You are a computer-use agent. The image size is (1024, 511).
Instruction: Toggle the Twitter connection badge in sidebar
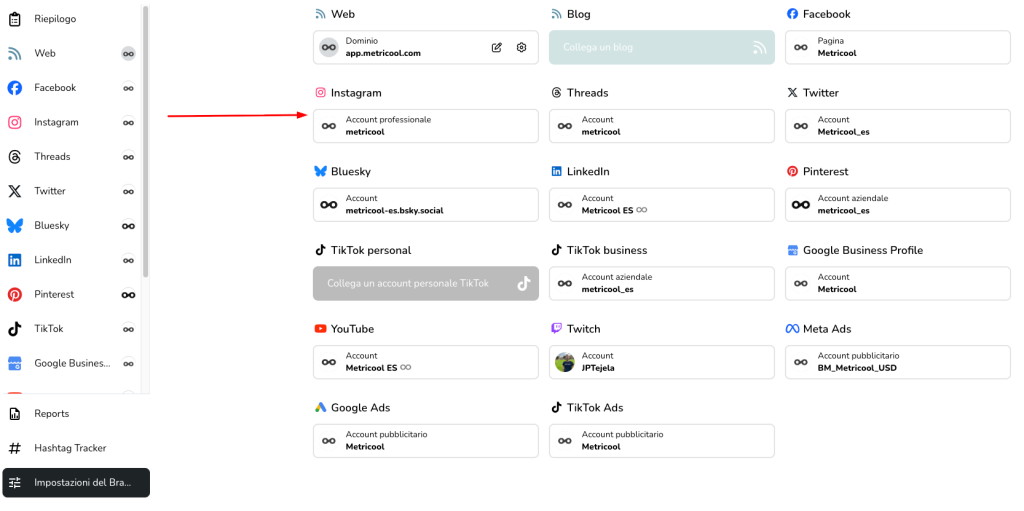point(128,191)
